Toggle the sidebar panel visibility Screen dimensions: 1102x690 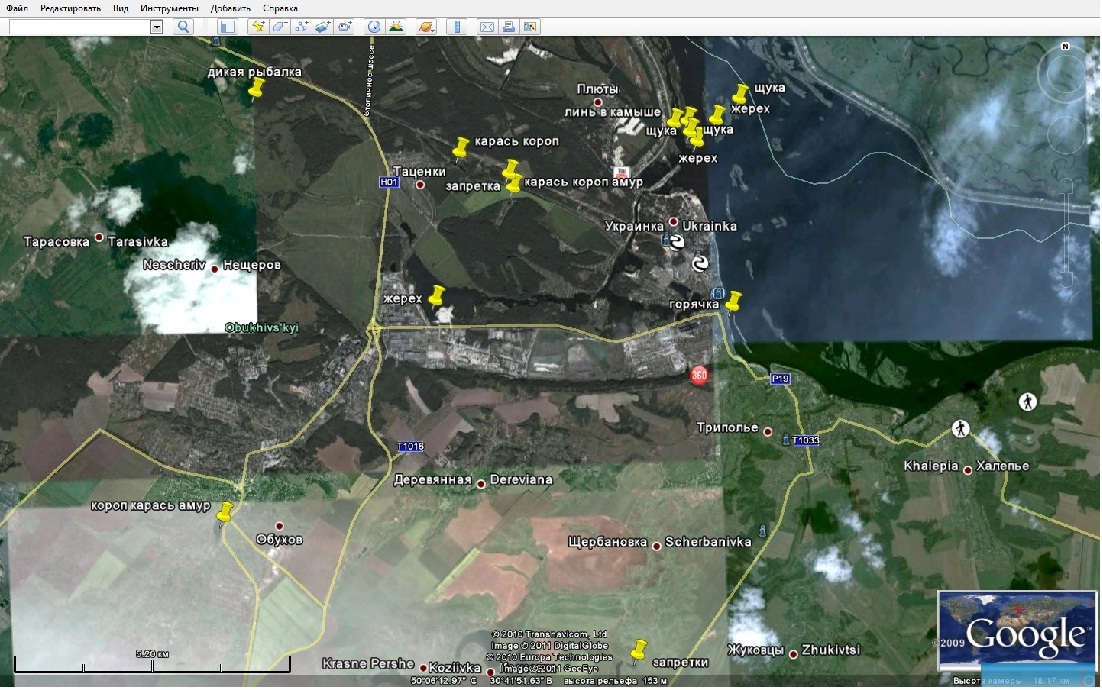point(228,27)
